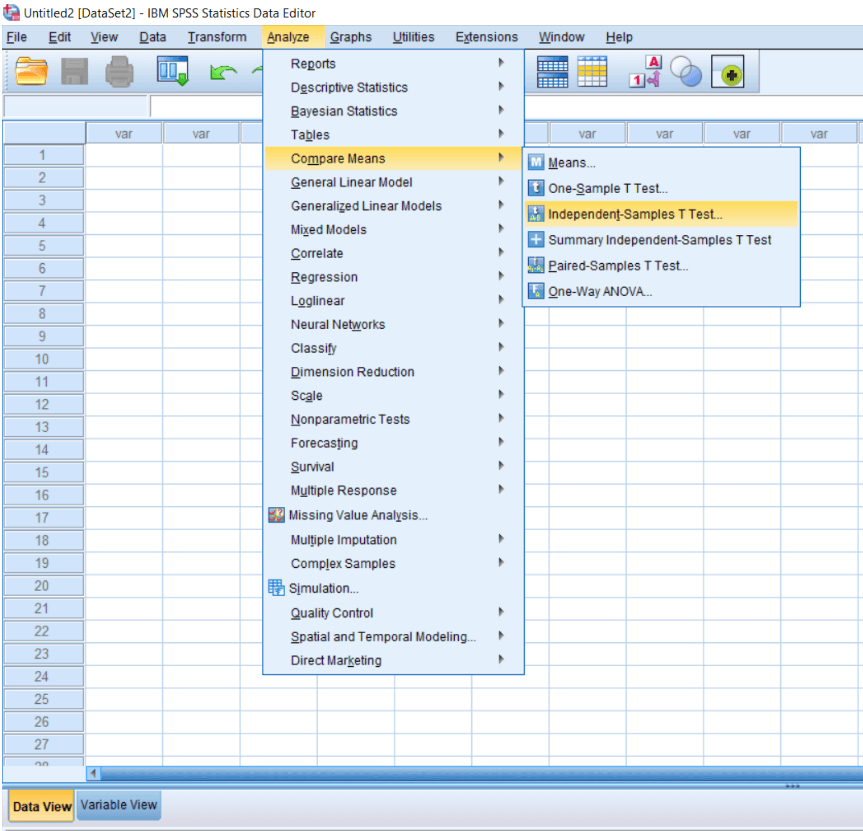Open the Transform menu
This screenshot has height=831, width=863.
click(217, 37)
